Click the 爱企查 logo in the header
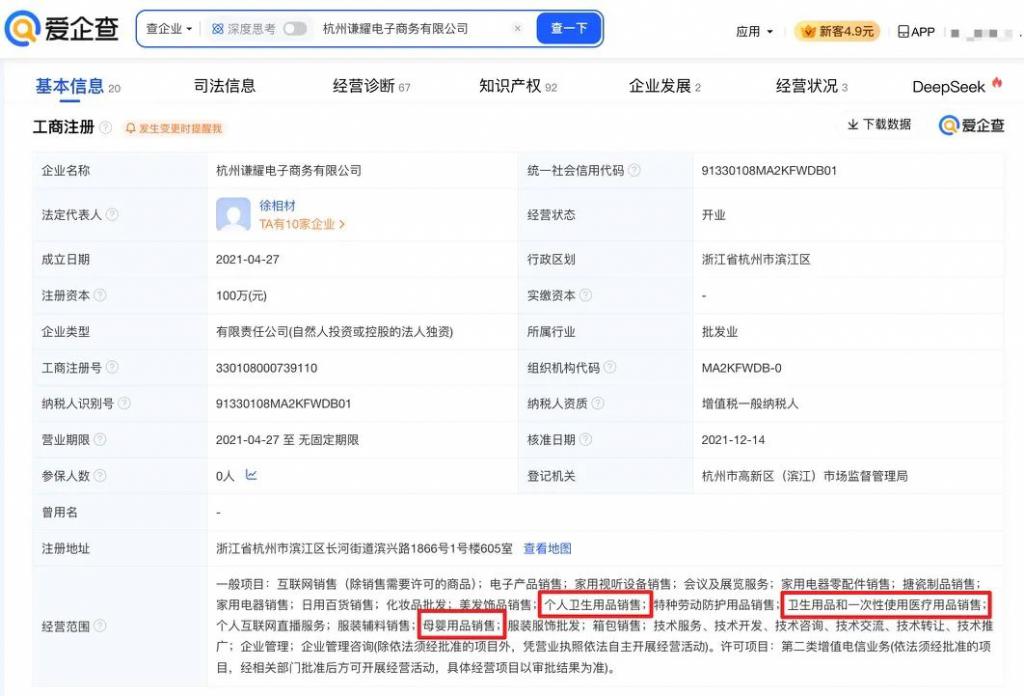1024x696 pixels. click(62, 29)
